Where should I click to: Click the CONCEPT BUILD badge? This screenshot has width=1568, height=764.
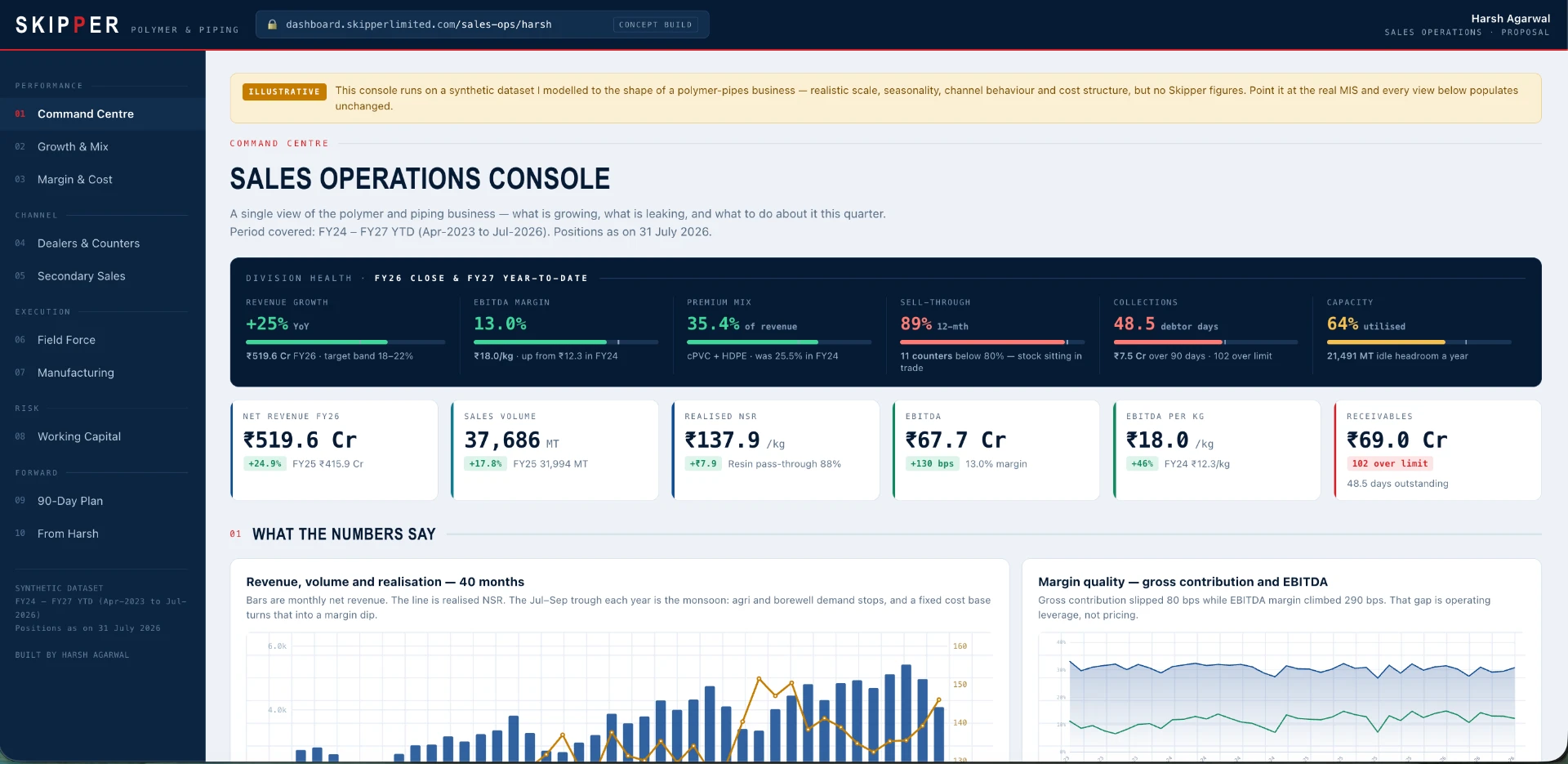pos(655,25)
